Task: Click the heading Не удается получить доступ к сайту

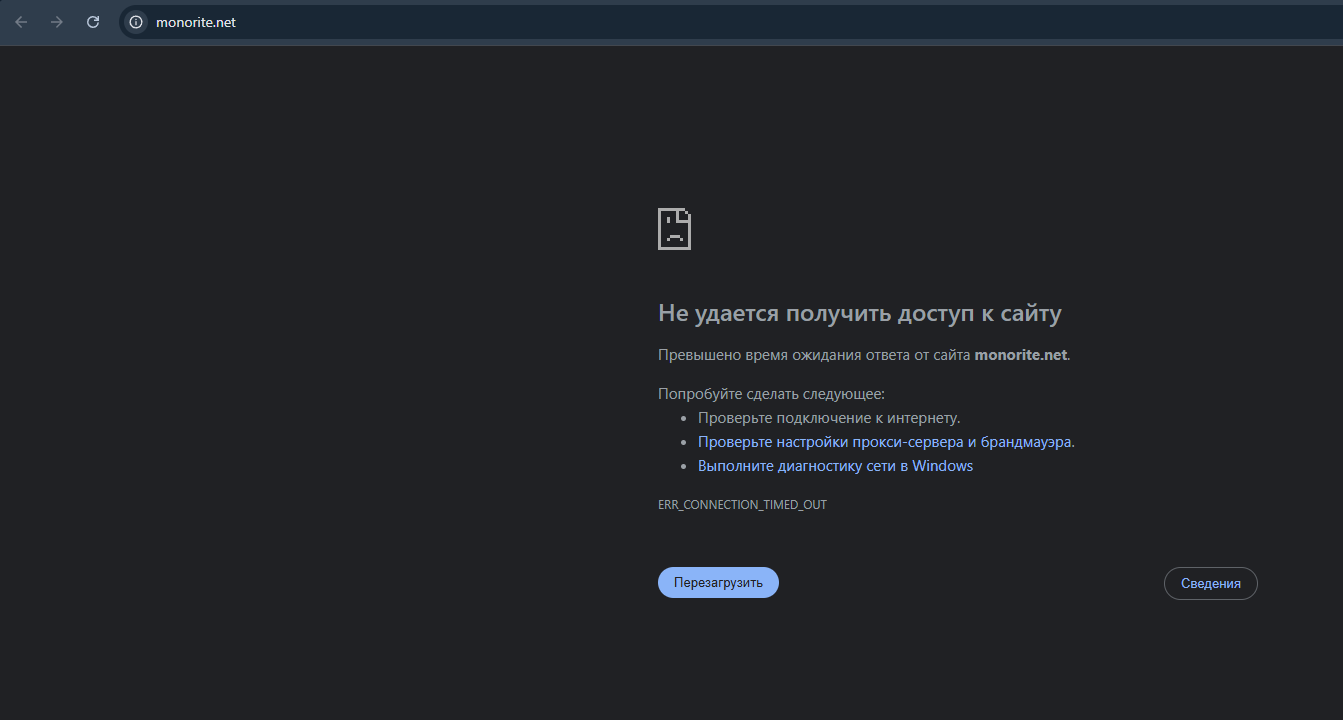Action: (x=859, y=313)
